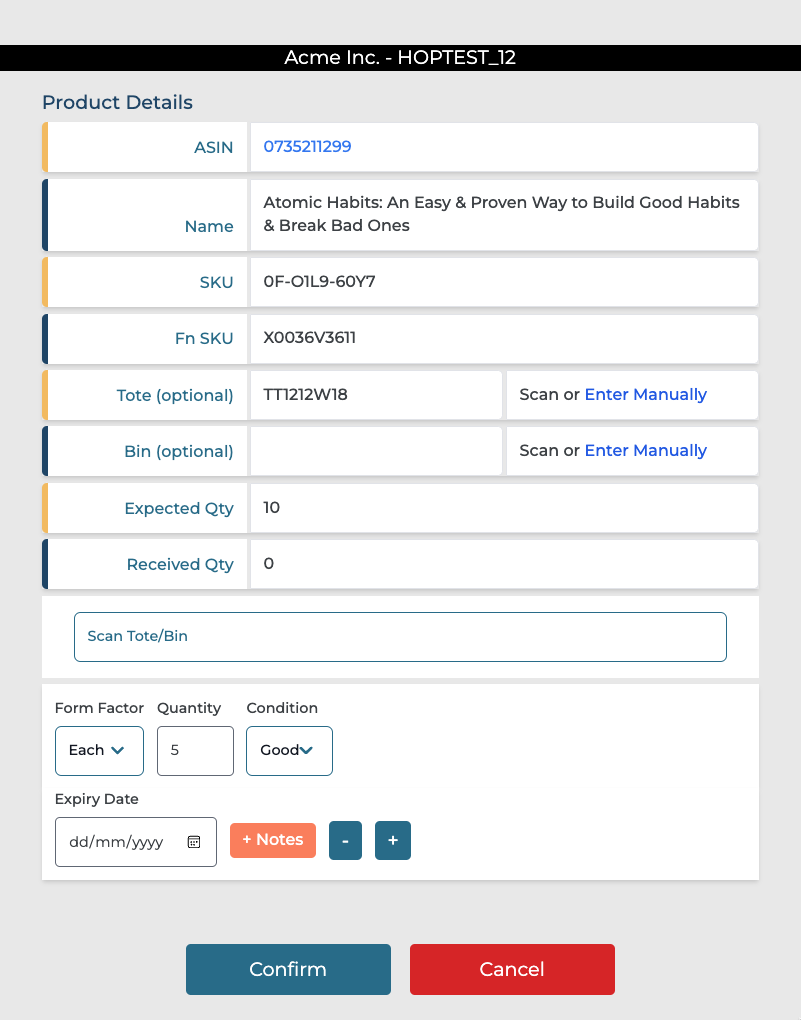This screenshot has width=801, height=1020.
Task: Open the ASIN 0735211299 link
Action: (x=308, y=147)
